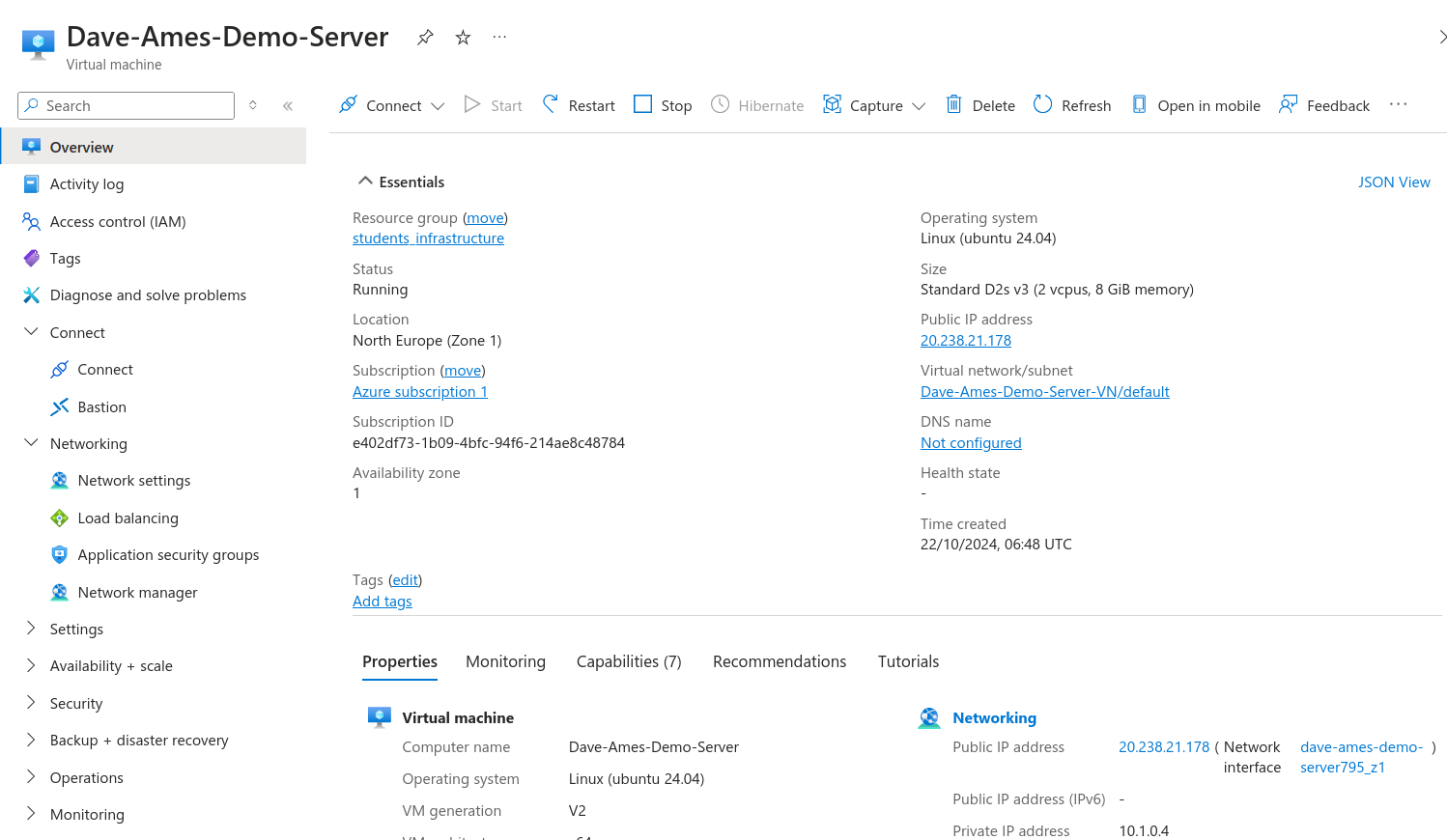Expand the panel with right chevron at top corner
Viewport: 1447px width, 840px height.
[x=1442, y=37]
